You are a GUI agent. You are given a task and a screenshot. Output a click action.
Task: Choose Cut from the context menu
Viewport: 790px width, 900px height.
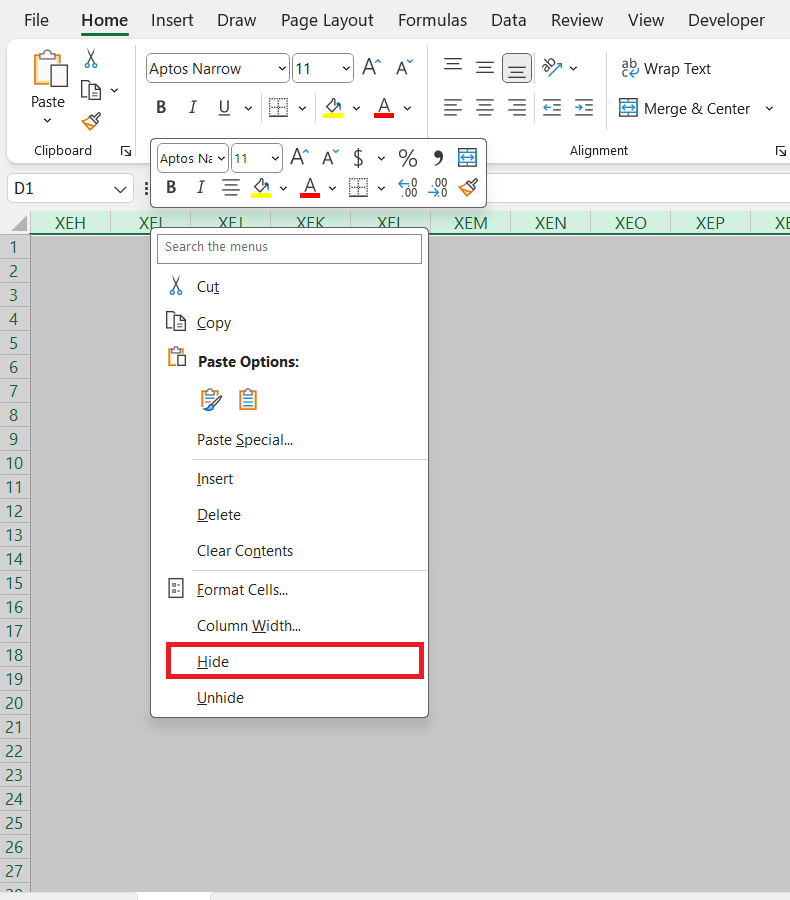tap(289, 286)
